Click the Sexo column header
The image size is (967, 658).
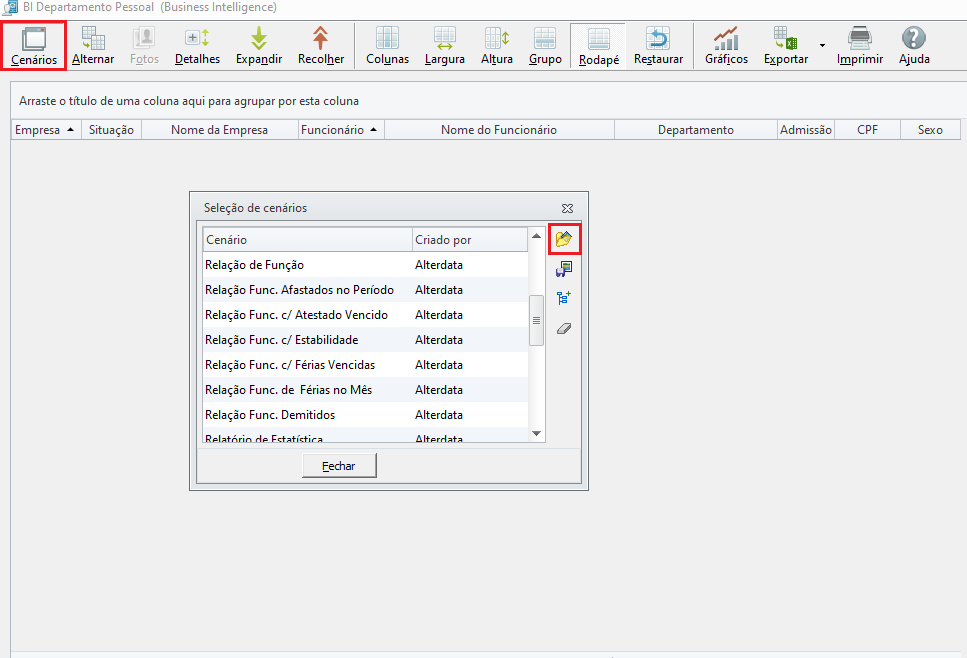[930, 130]
